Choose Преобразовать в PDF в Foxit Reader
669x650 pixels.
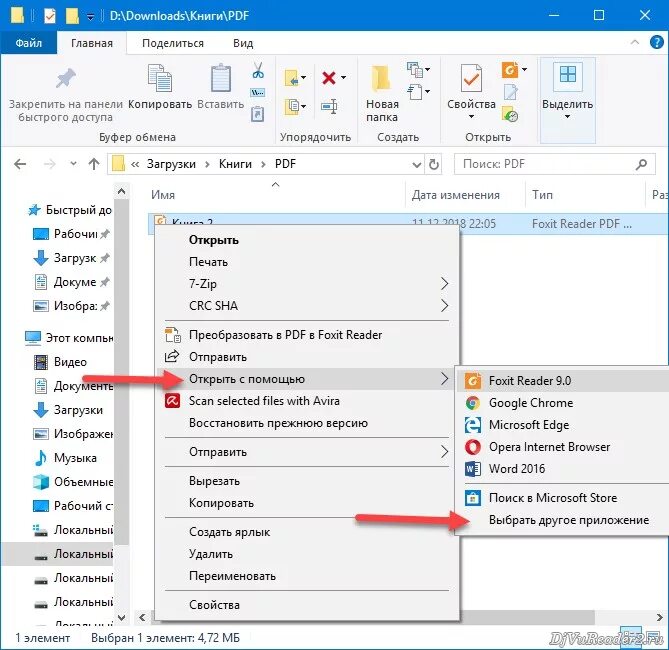307,335
